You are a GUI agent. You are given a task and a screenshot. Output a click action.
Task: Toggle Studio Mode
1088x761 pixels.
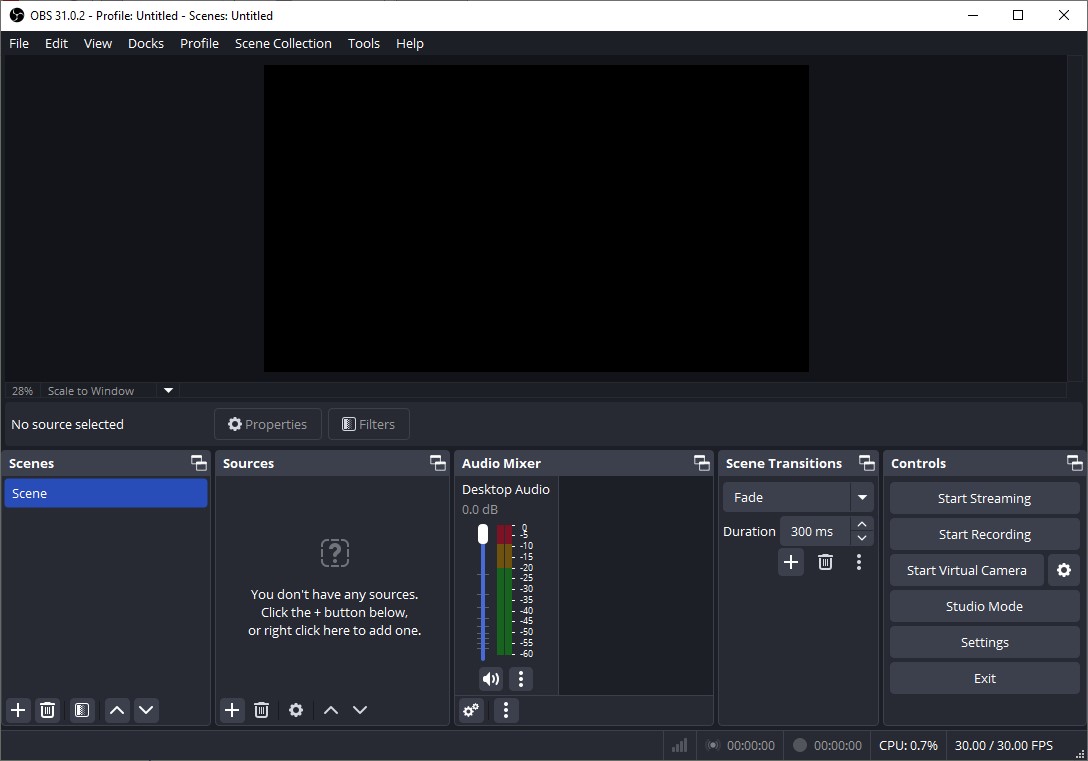[x=984, y=606]
